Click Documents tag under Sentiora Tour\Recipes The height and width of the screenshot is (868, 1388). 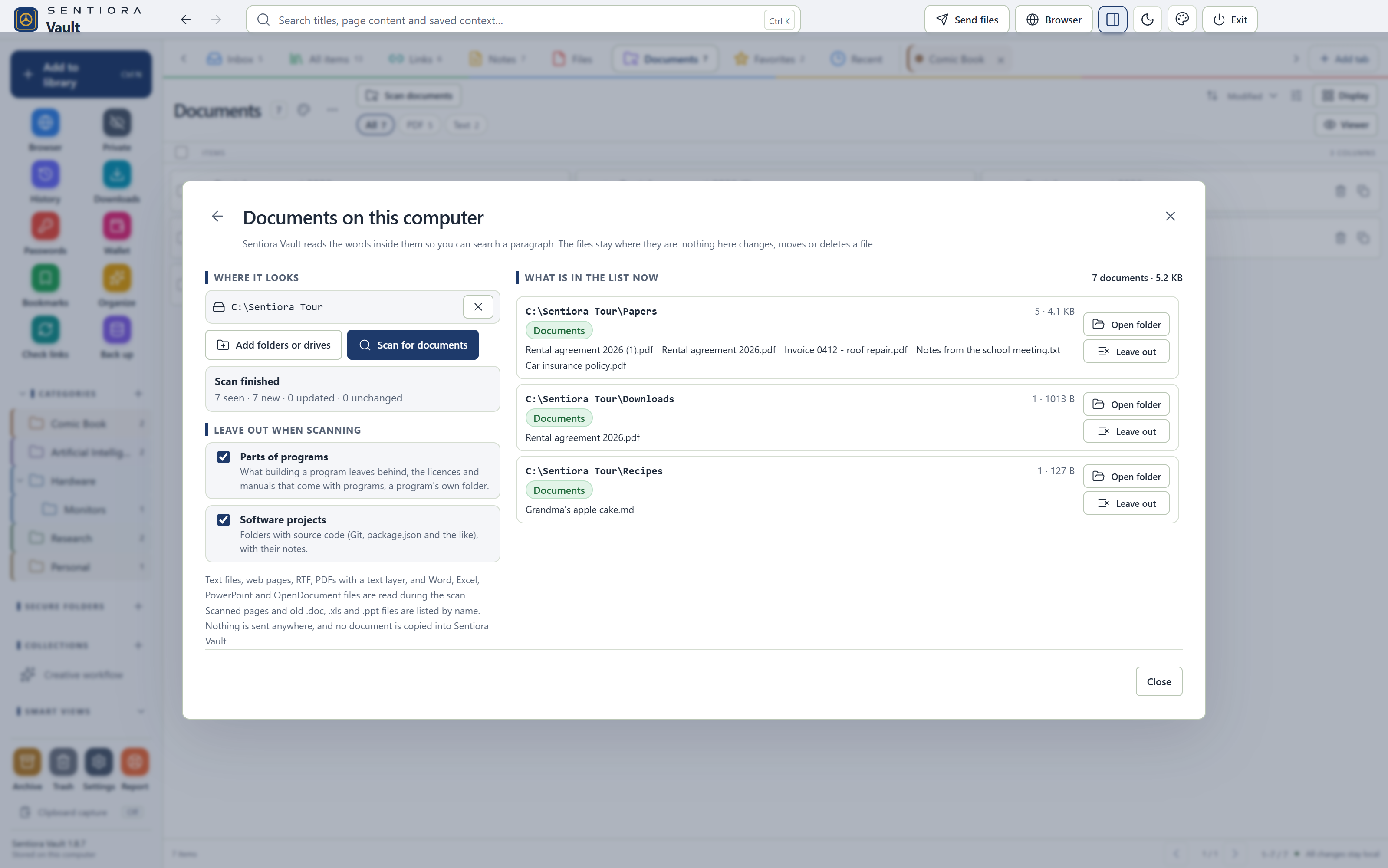tap(559, 490)
